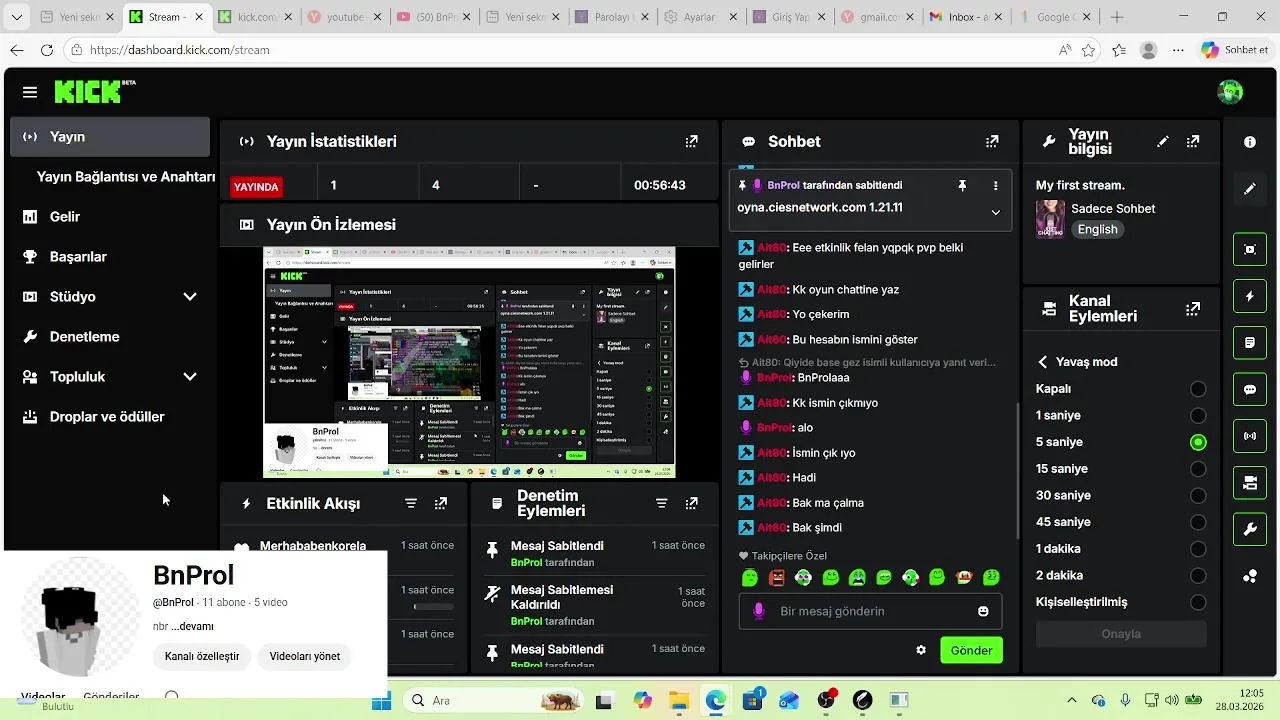The image size is (1280, 720).
Task: Pop out the Yayın İstatistikleri panel
Action: [691, 141]
